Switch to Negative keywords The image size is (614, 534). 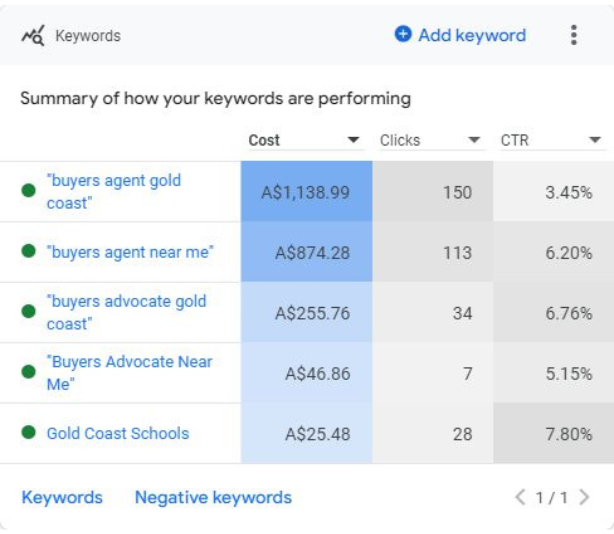pos(213,497)
